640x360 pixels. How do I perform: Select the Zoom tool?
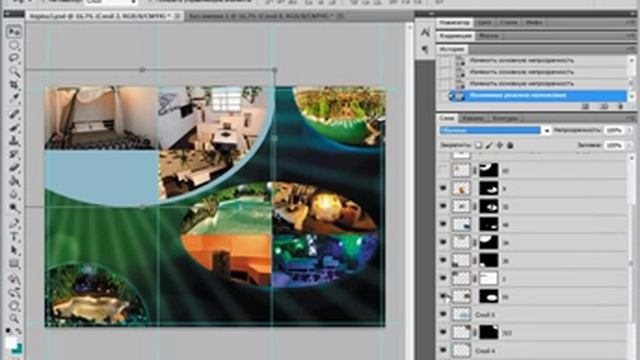click(x=15, y=318)
